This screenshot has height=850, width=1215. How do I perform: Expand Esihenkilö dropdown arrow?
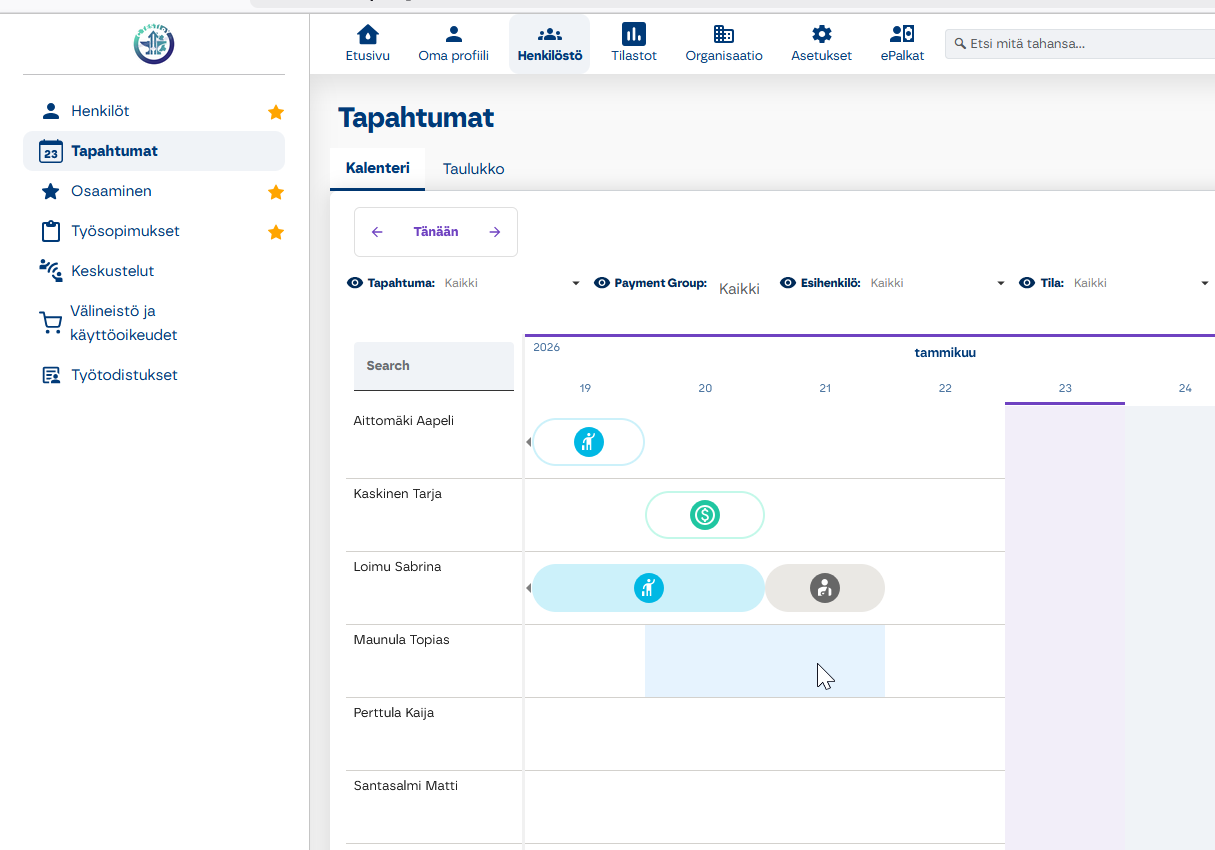click(x=1001, y=284)
